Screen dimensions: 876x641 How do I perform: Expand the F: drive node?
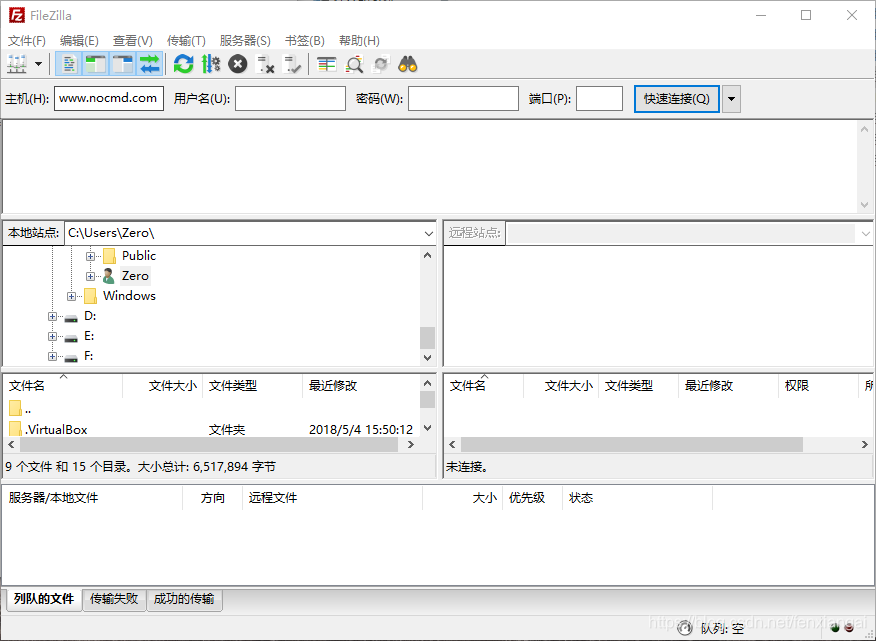(52, 357)
